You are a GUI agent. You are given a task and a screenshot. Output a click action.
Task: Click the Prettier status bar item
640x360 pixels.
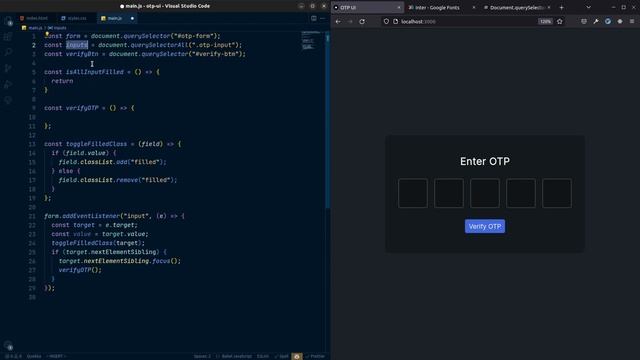[x=315, y=356]
